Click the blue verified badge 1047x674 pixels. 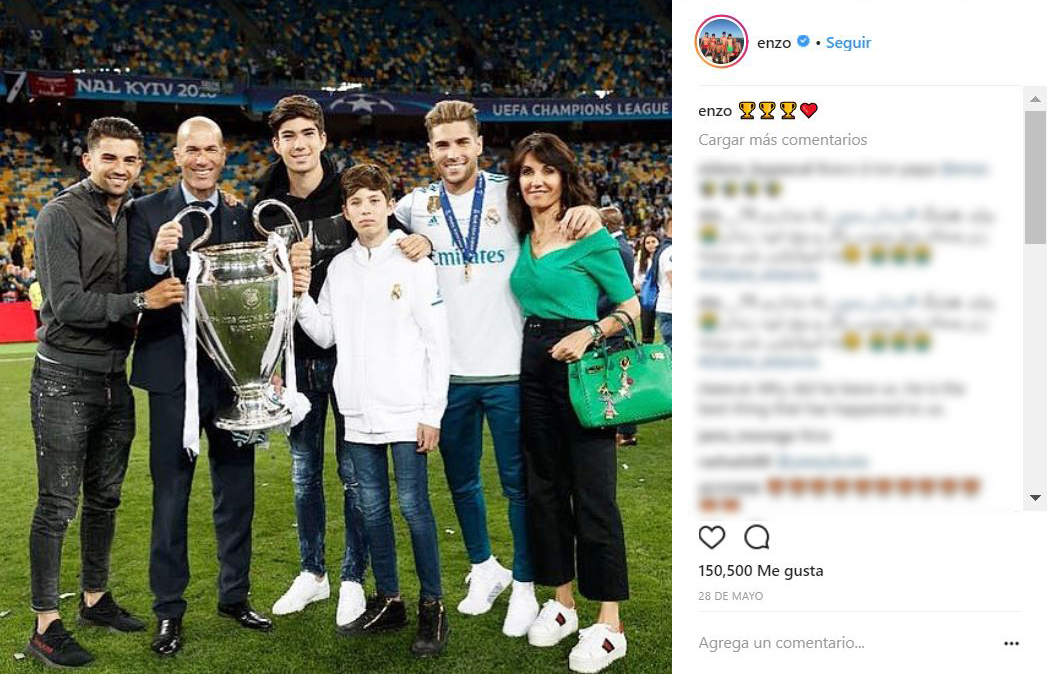[803, 41]
